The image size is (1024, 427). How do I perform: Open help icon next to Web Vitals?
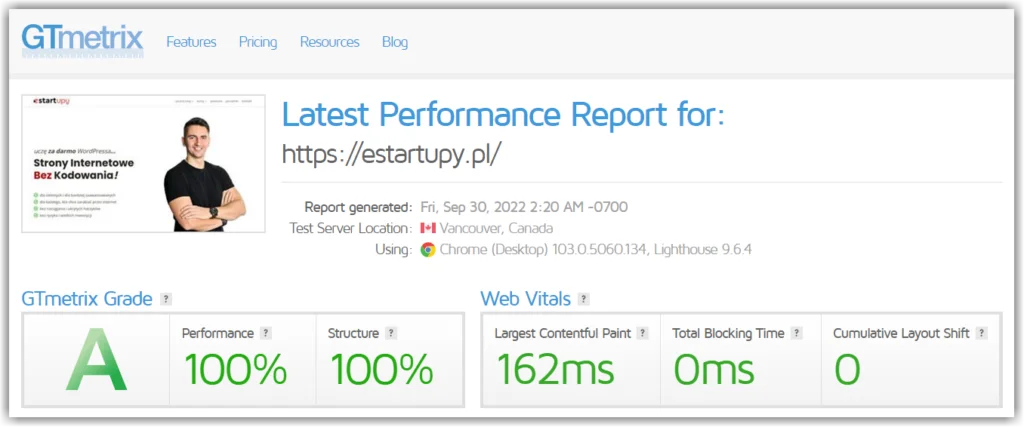[x=584, y=299]
